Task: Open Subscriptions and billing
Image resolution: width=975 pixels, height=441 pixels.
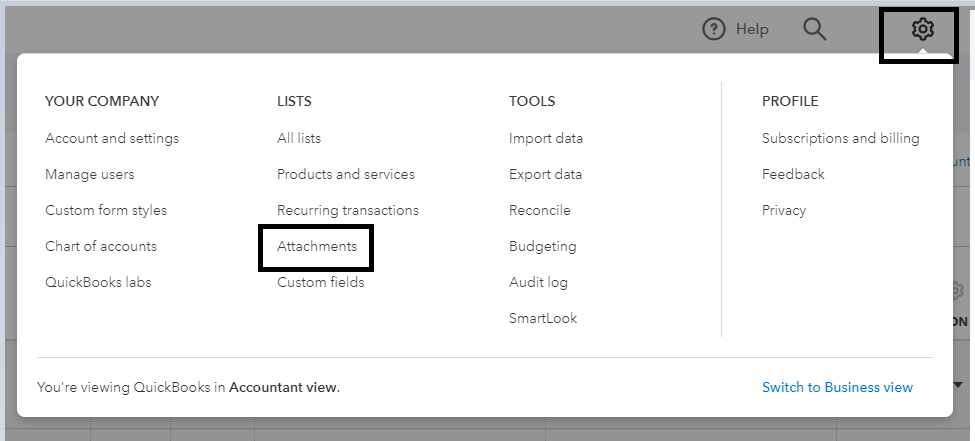Action: pyautogui.click(x=840, y=138)
